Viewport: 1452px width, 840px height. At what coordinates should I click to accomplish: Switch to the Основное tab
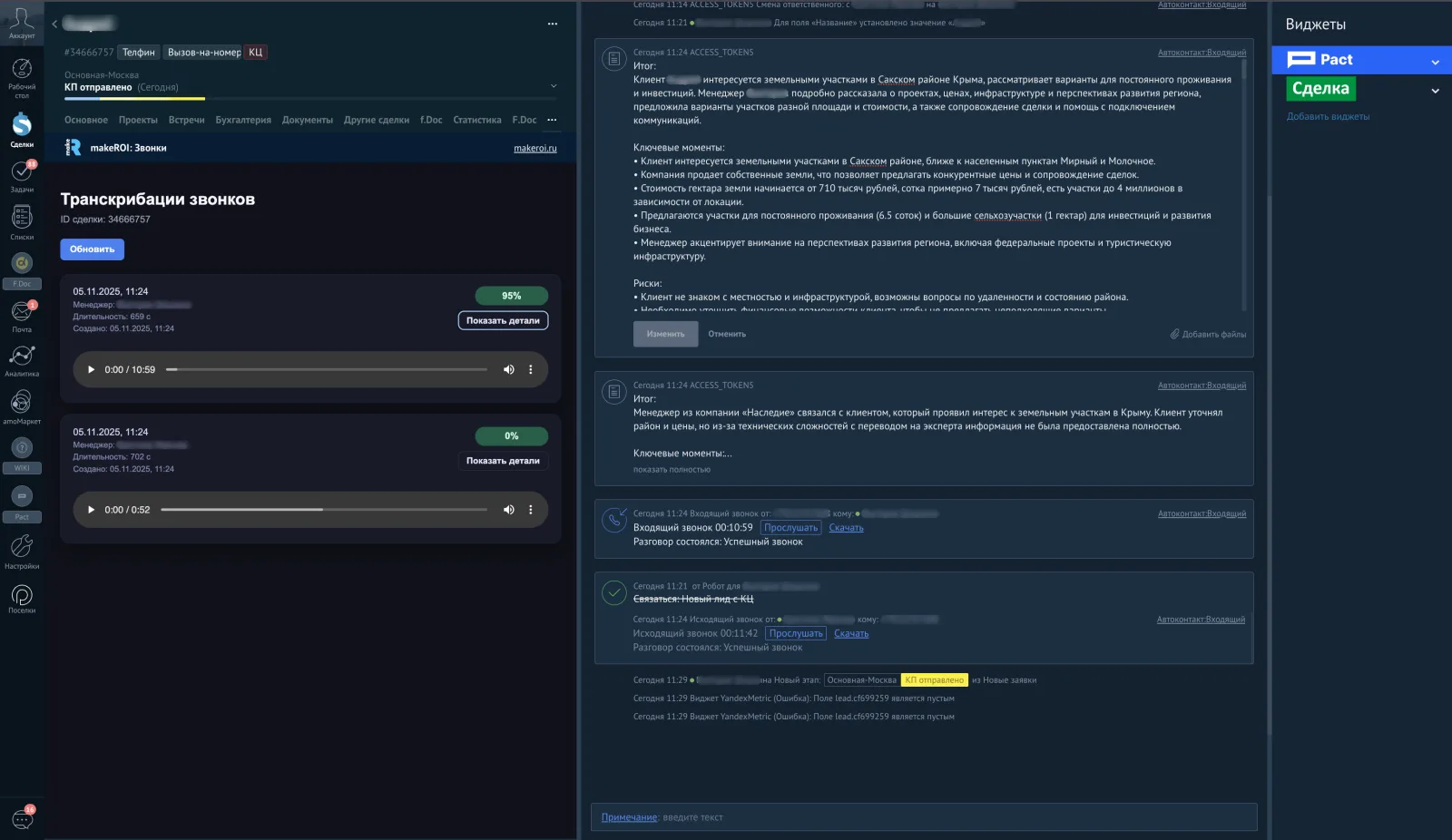[x=86, y=120]
